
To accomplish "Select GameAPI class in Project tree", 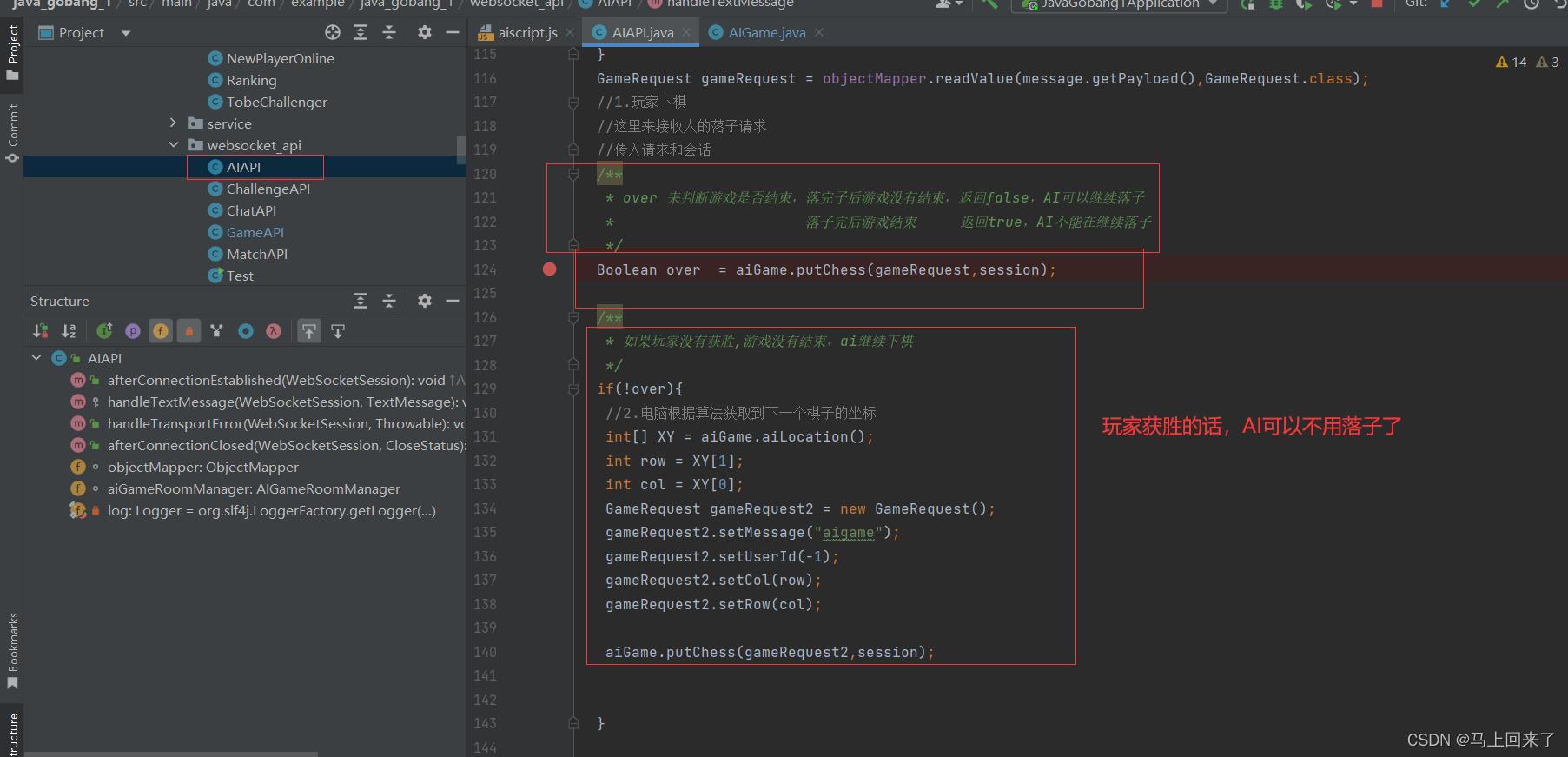I will coord(245,232).
